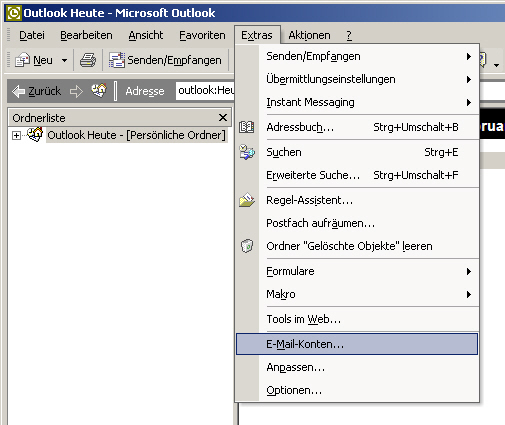The height and width of the screenshot is (425, 505).
Task: Select Anpassen... menu entry
Action: click(x=357, y=367)
